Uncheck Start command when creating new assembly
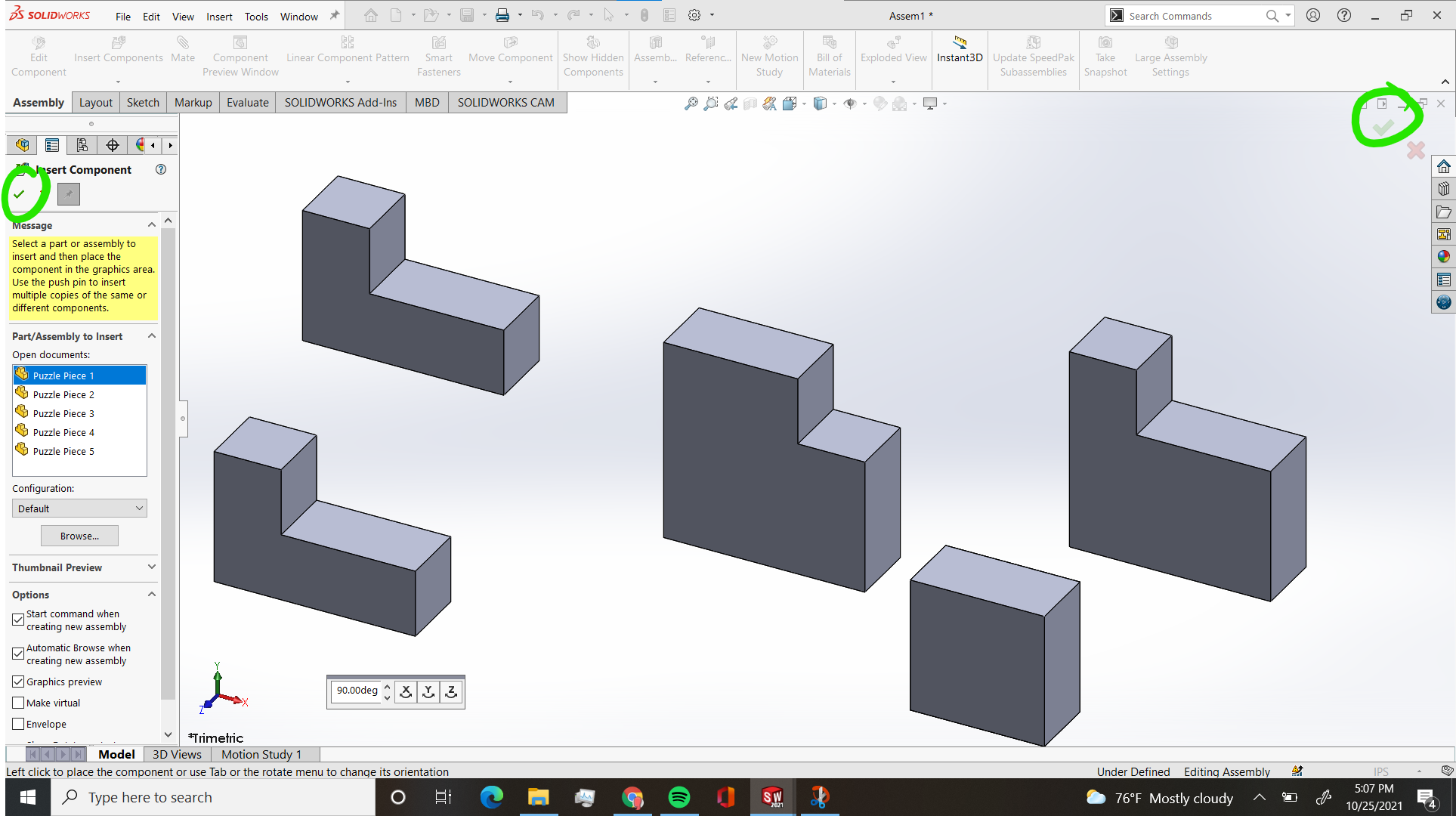Viewport: 1456px width, 816px height. click(18, 620)
